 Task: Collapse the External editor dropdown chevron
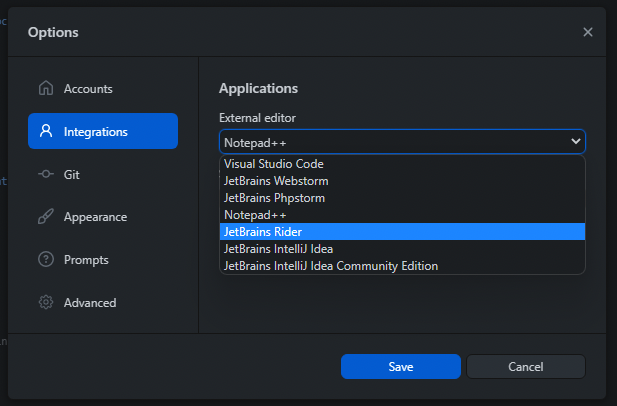click(576, 141)
